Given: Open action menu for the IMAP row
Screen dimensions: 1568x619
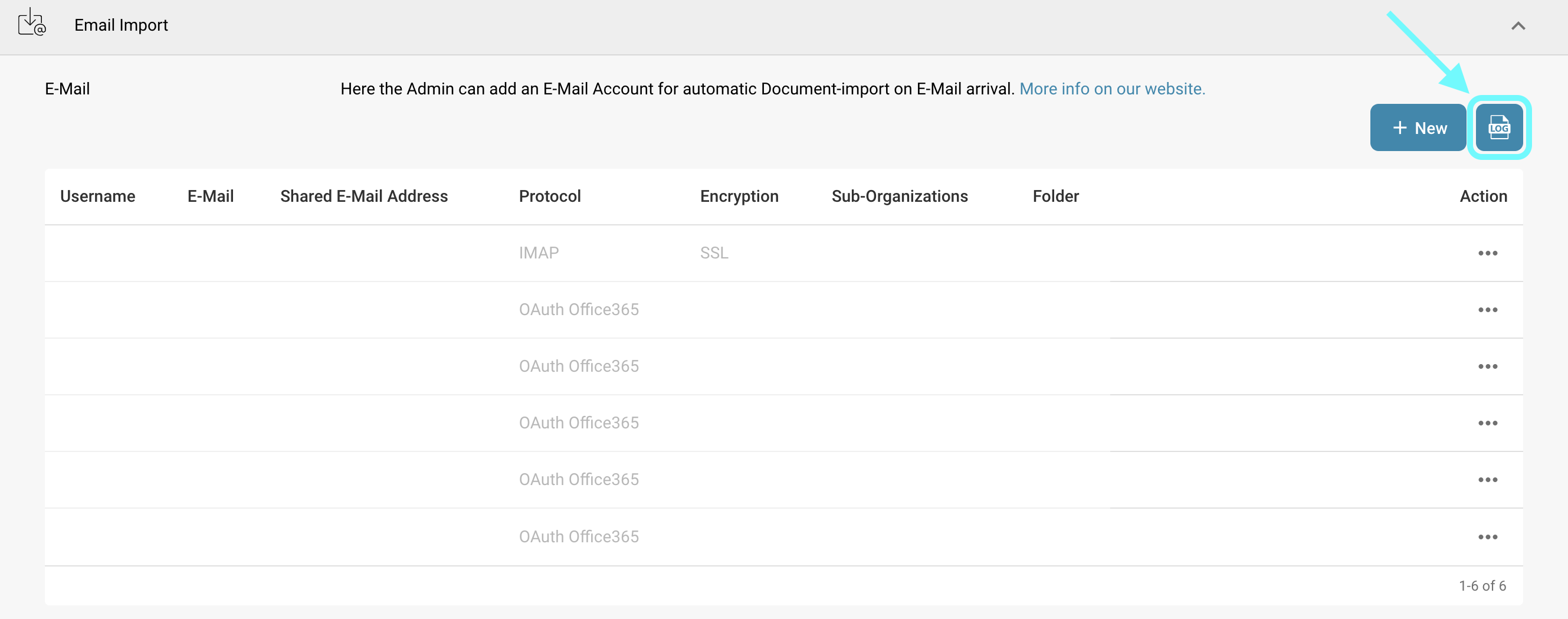Looking at the screenshot, I should coord(1487,253).
